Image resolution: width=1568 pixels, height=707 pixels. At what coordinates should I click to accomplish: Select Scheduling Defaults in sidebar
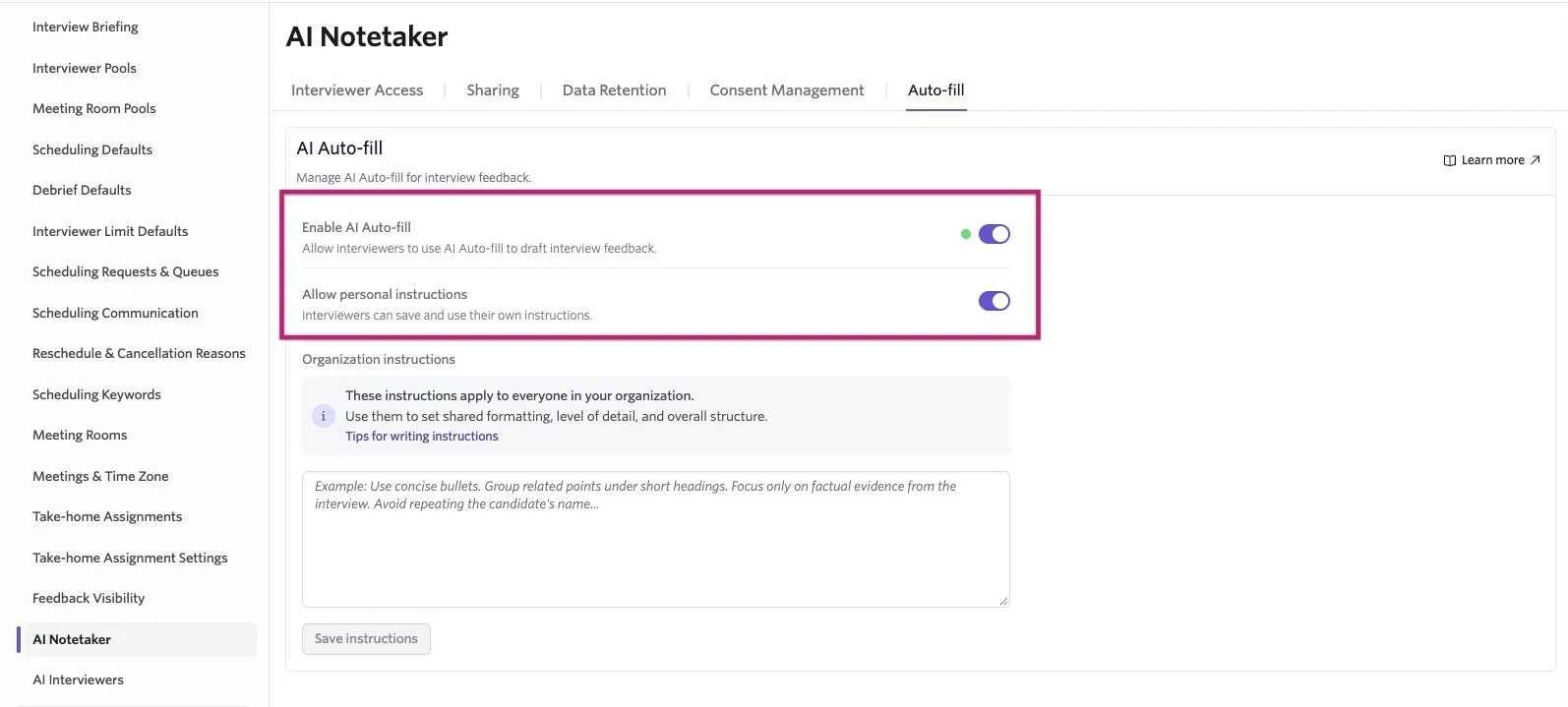coord(92,149)
